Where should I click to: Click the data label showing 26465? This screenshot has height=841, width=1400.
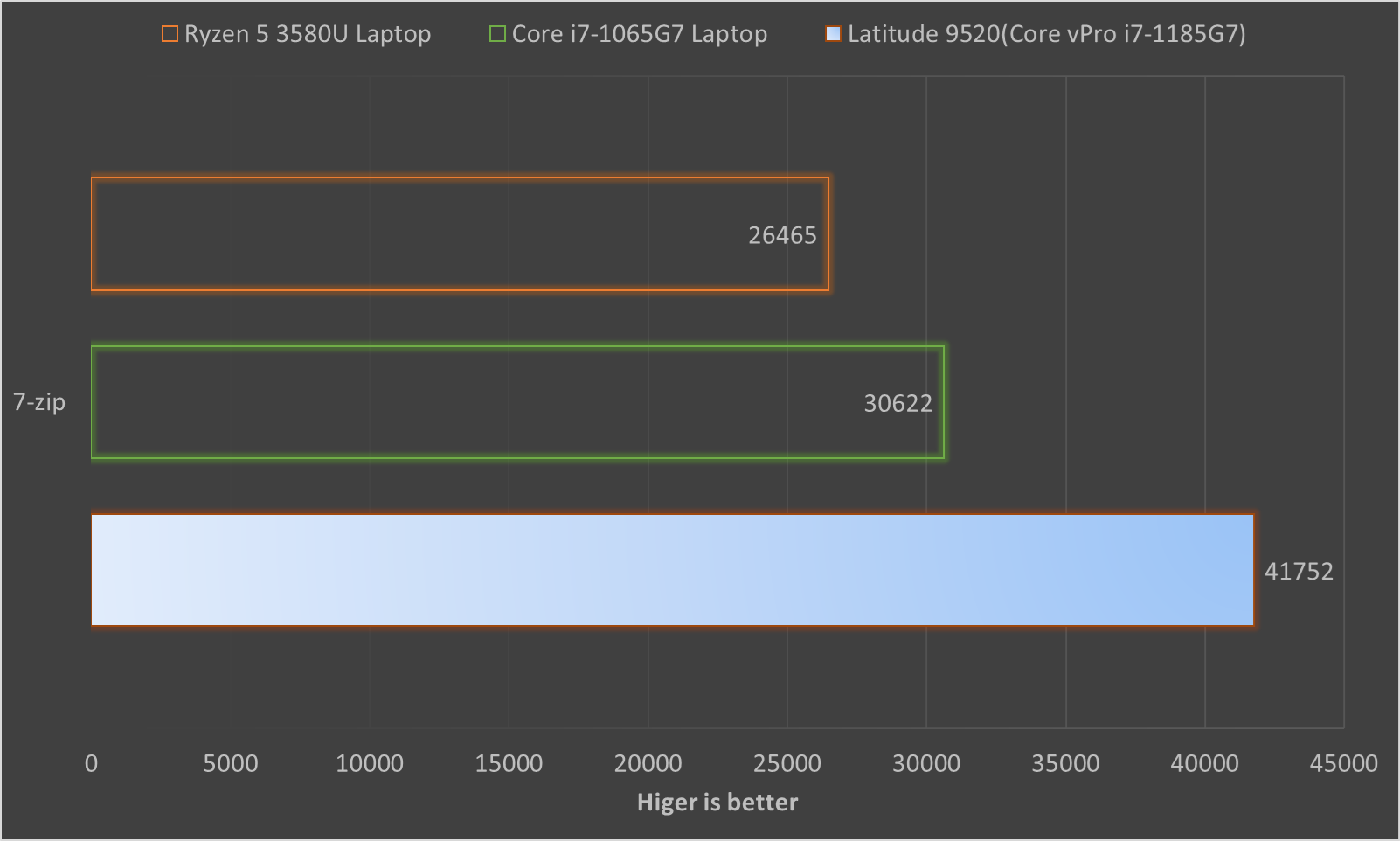click(781, 234)
